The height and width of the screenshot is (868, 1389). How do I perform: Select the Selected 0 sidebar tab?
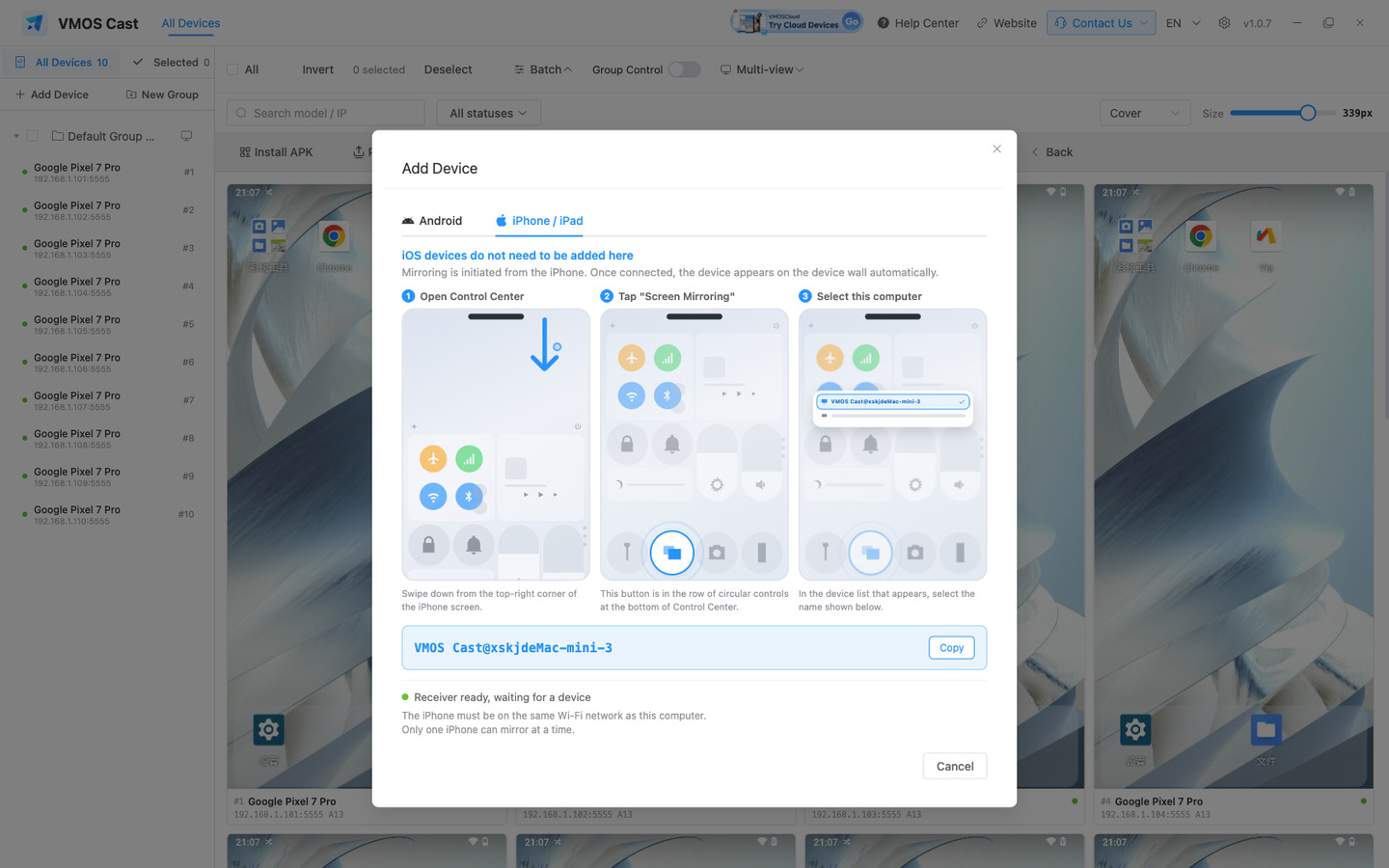pyautogui.click(x=172, y=62)
